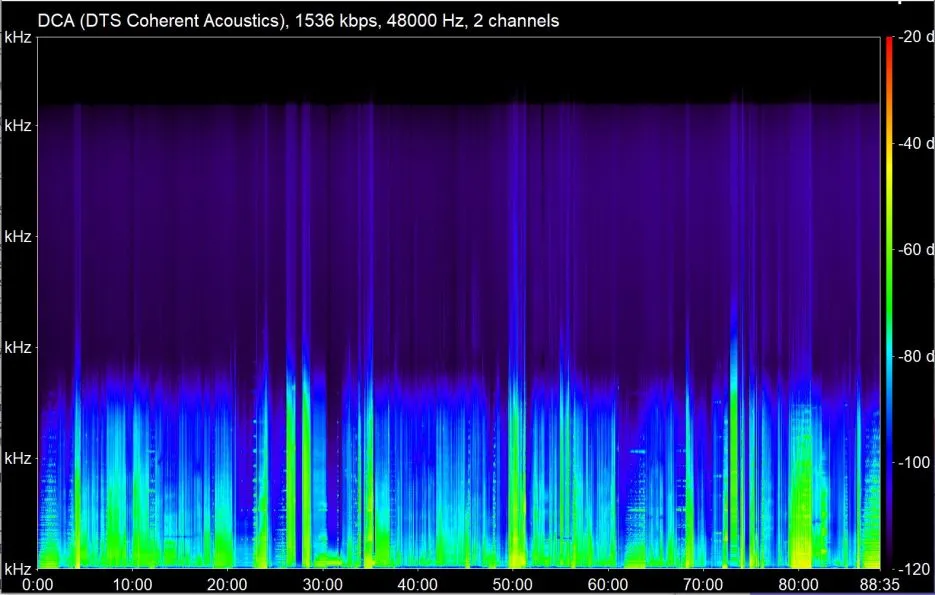This screenshot has width=935, height=595.
Task: Click the -100 dB scale label
Action: point(912,462)
